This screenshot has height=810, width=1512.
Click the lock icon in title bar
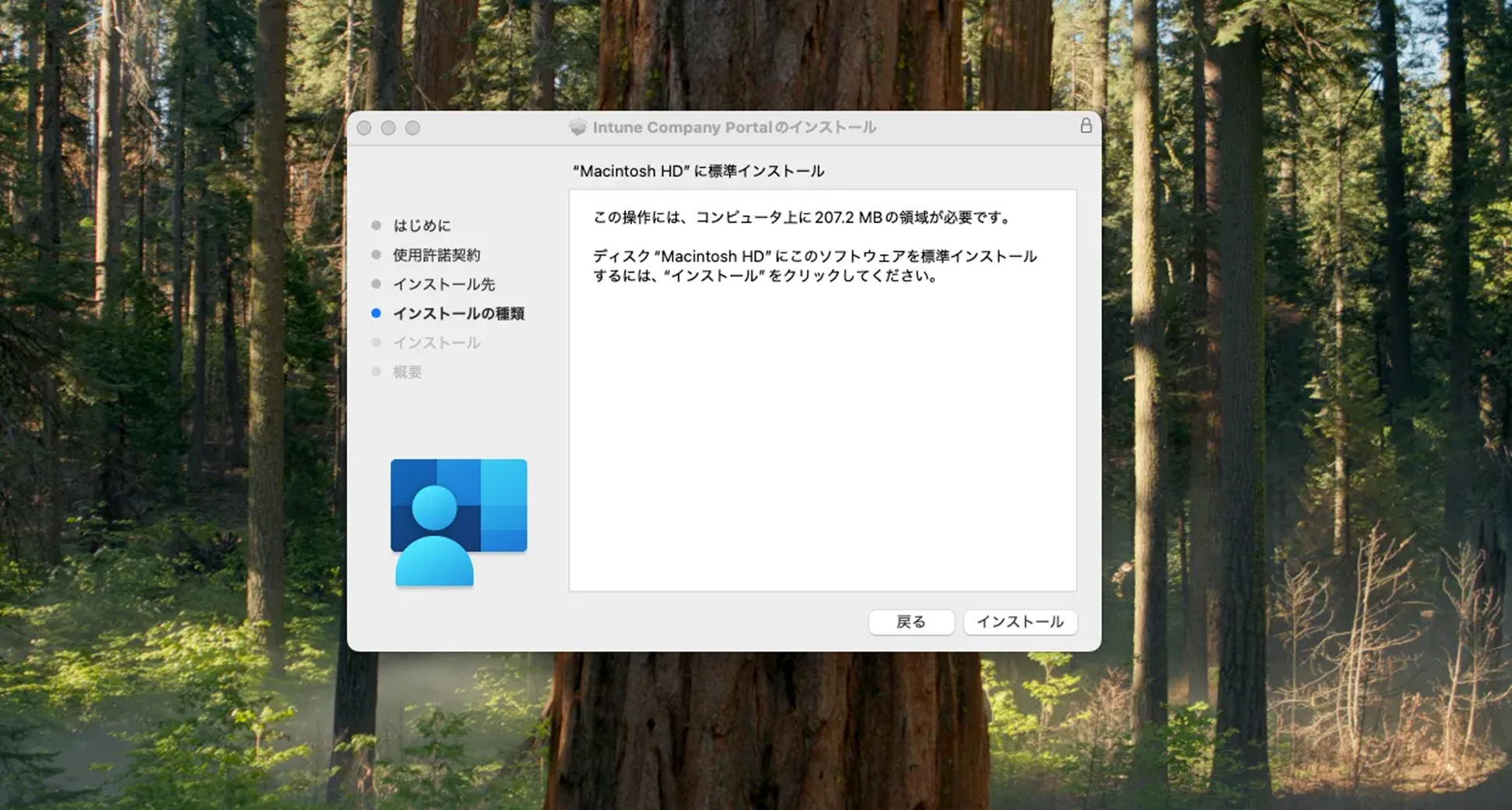[x=1086, y=126]
